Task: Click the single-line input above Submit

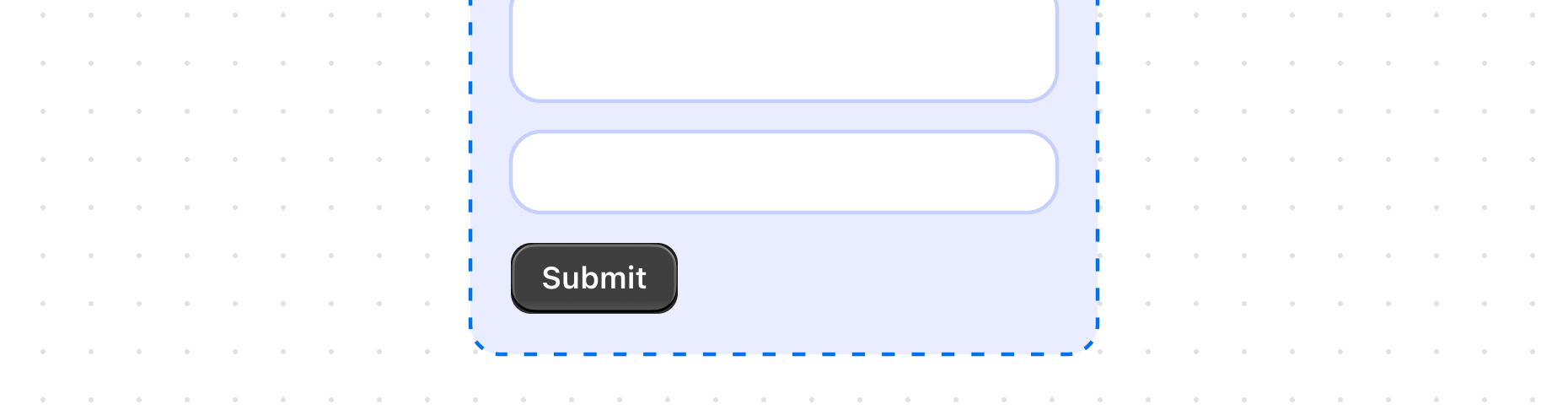Action: pyautogui.click(x=783, y=172)
